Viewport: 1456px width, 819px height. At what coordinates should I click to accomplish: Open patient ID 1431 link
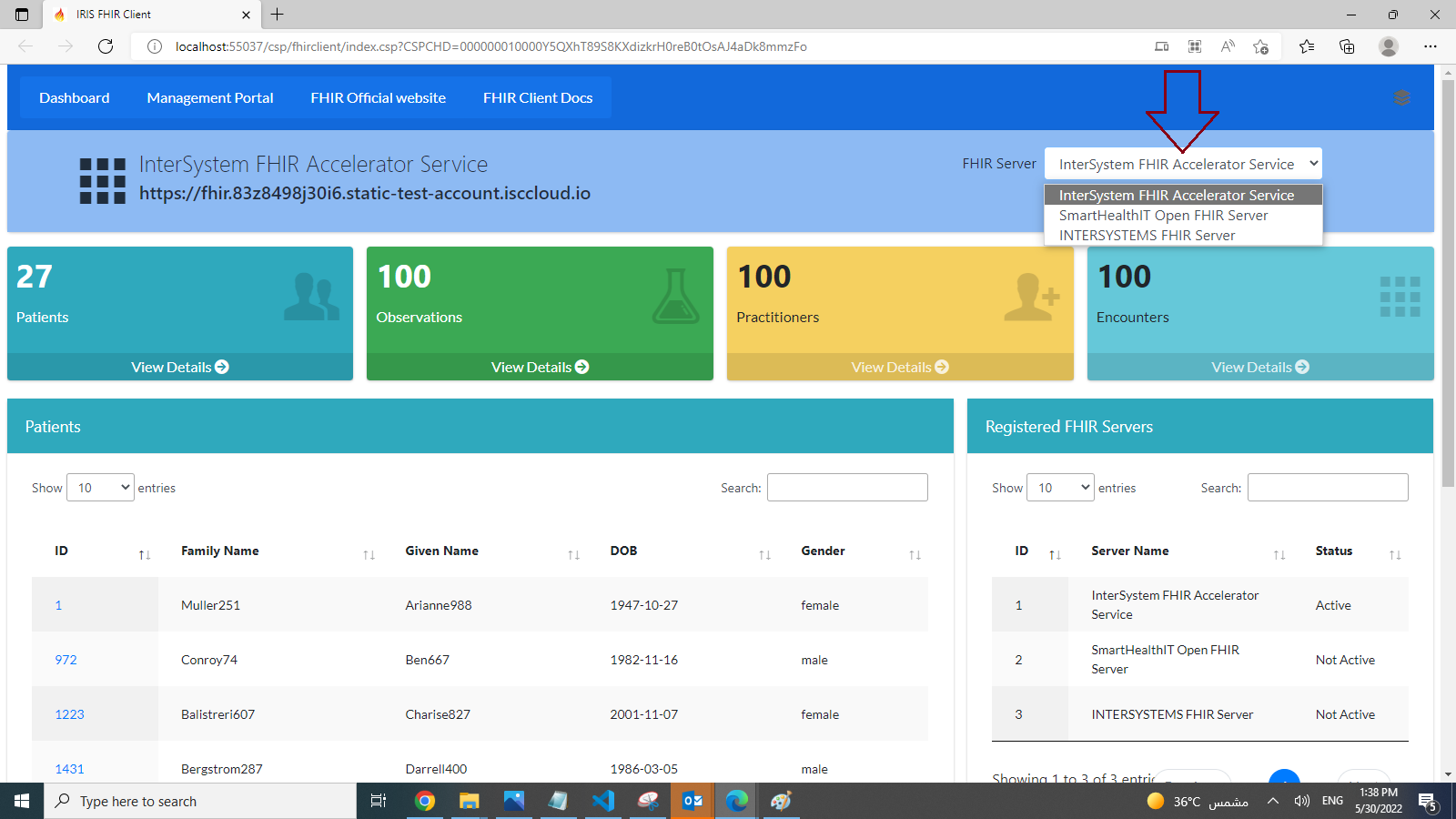pyautogui.click(x=69, y=769)
